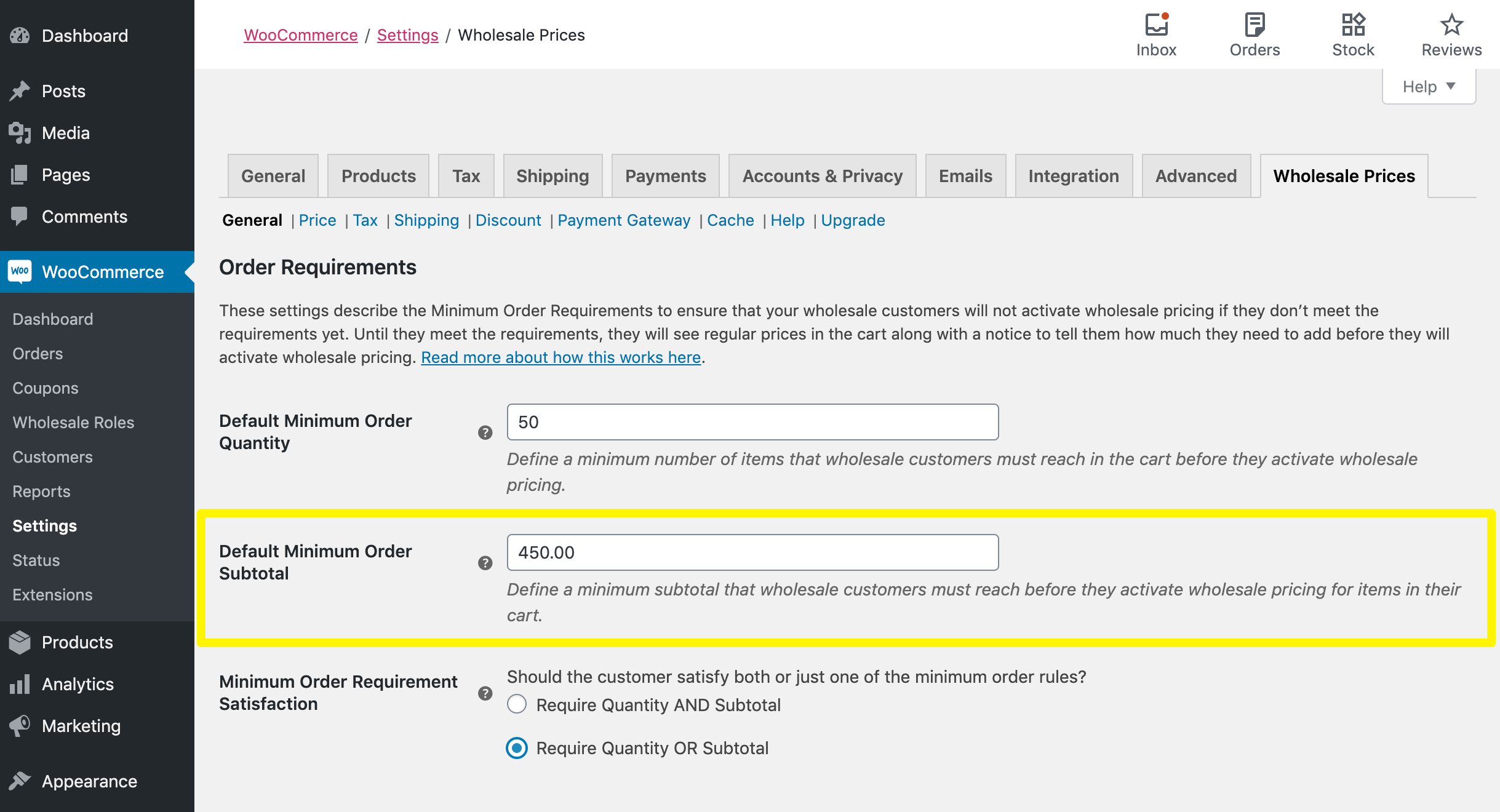Viewport: 1500px width, 812px height.
Task: Open the Inbox activity panel icon
Action: [x=1156, y=25]
